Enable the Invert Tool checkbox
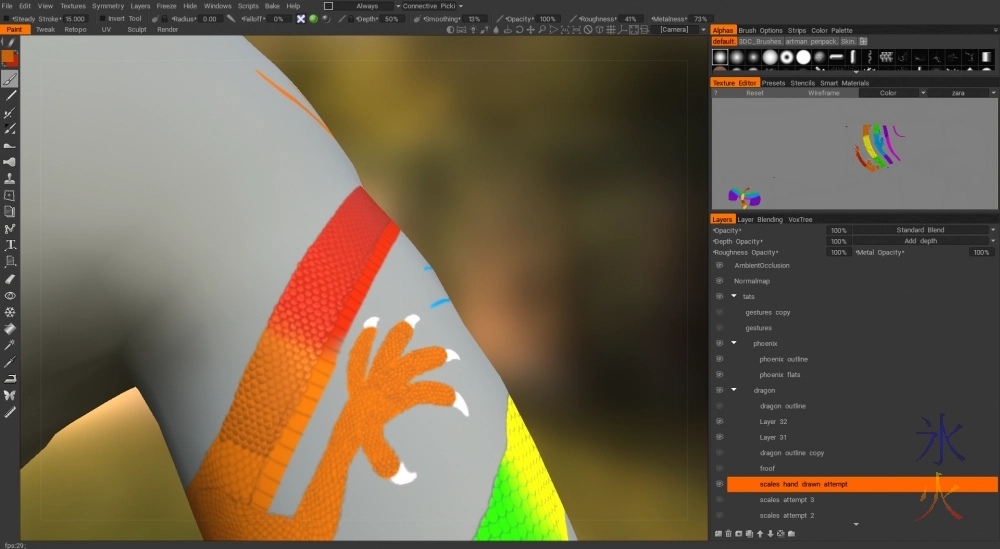The height and width of the screenshot is (549, 1000). coord(101,19)
